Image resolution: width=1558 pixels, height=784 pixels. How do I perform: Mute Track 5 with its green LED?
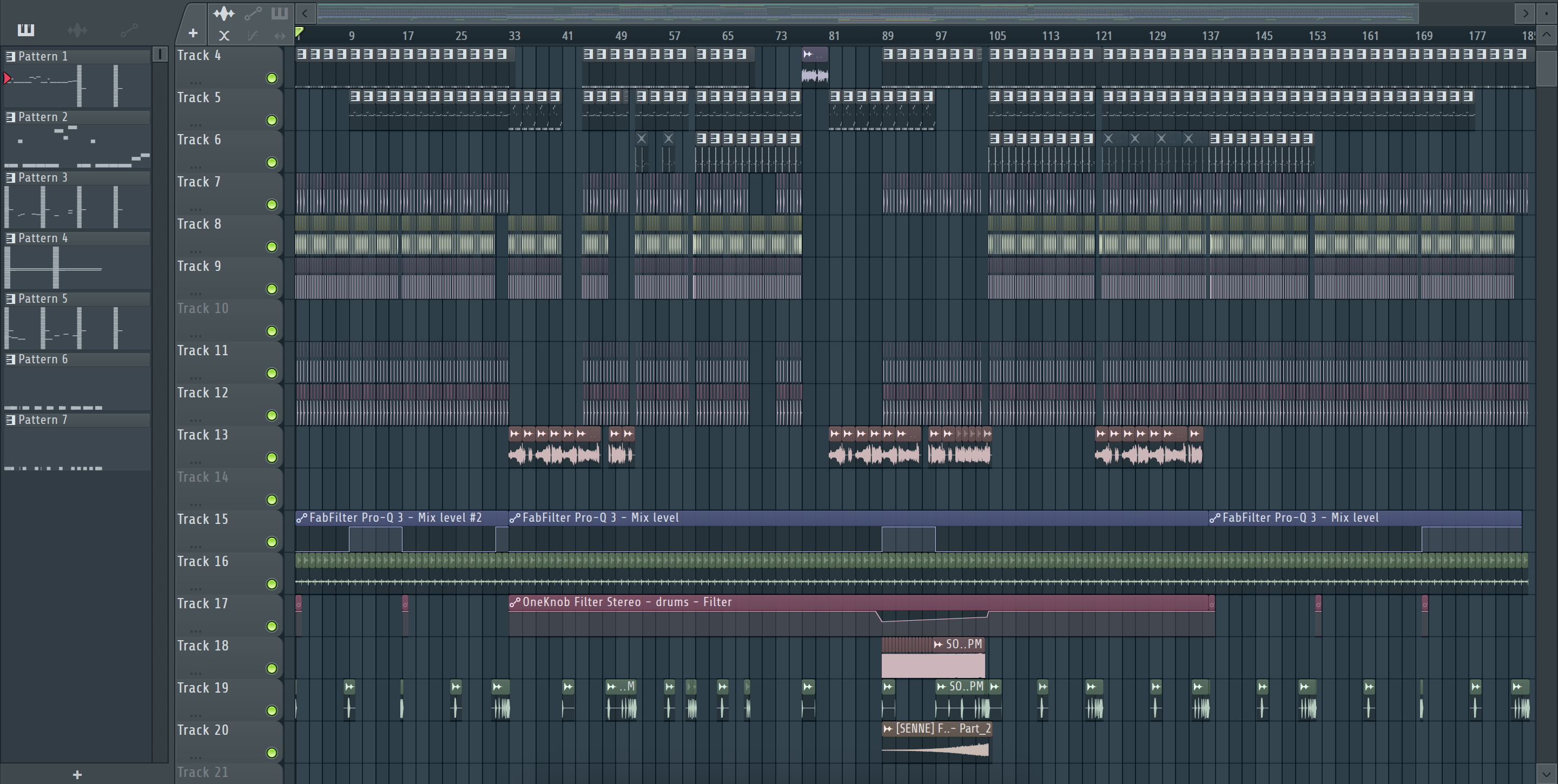click(272, 120)
